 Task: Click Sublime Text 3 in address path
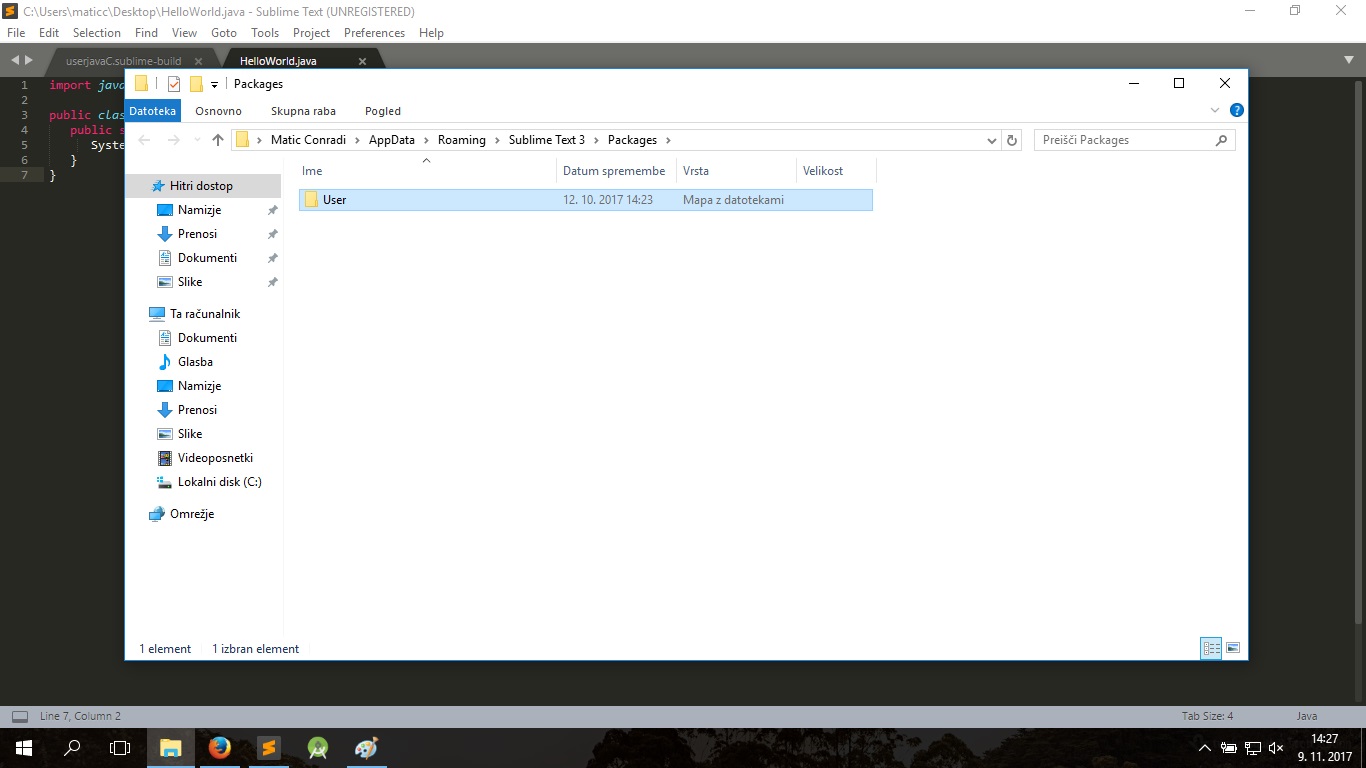point(547,140)
